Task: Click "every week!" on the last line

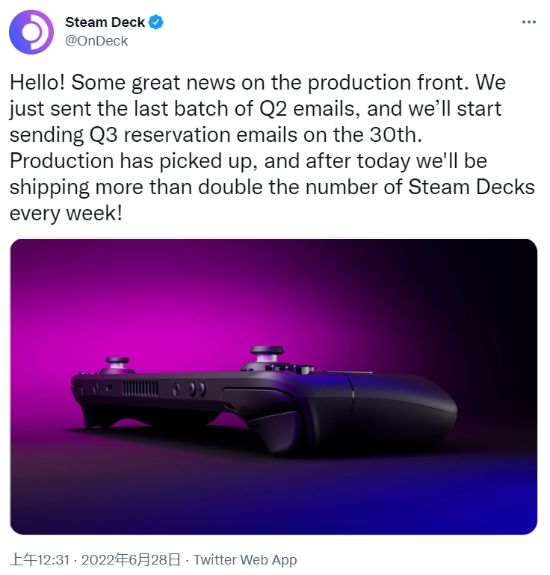Action: point(66,213)
